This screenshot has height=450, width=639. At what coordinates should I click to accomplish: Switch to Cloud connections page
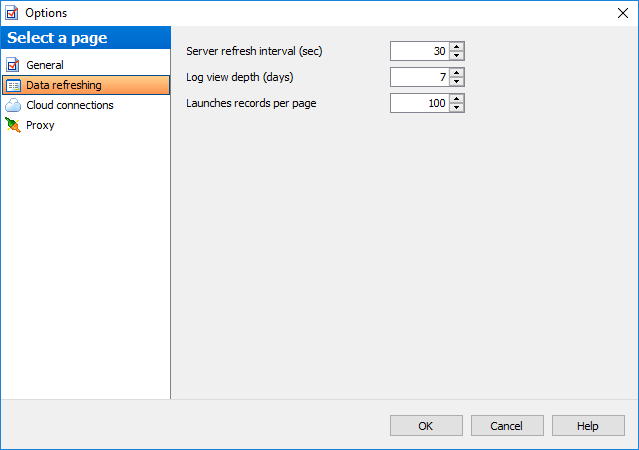(69, 105)
